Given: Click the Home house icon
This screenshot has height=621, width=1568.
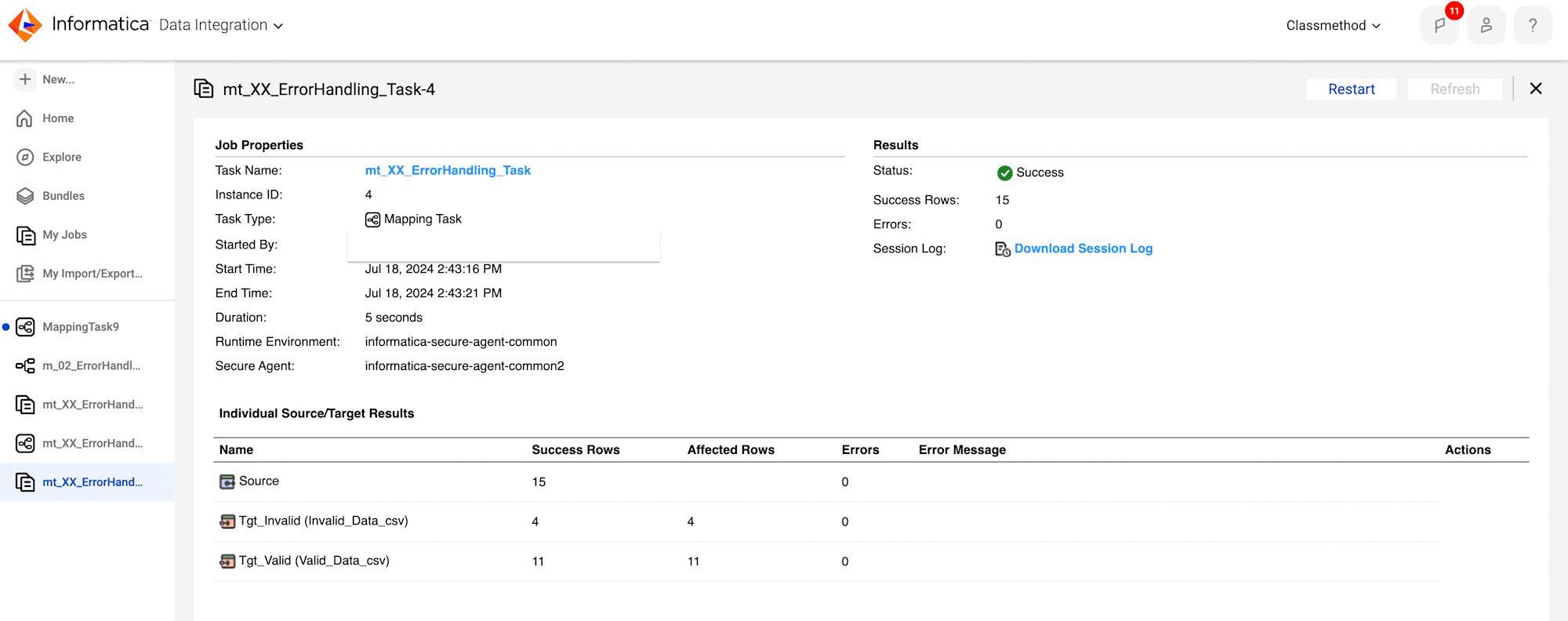Looking at the screenshot, I should tap(25, 118).
